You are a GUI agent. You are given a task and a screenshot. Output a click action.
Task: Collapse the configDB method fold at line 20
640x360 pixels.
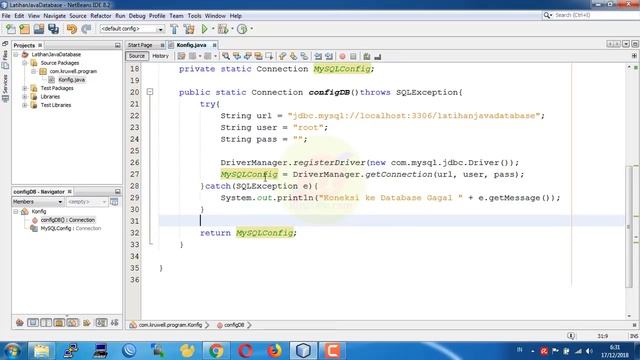coord(150,92)
